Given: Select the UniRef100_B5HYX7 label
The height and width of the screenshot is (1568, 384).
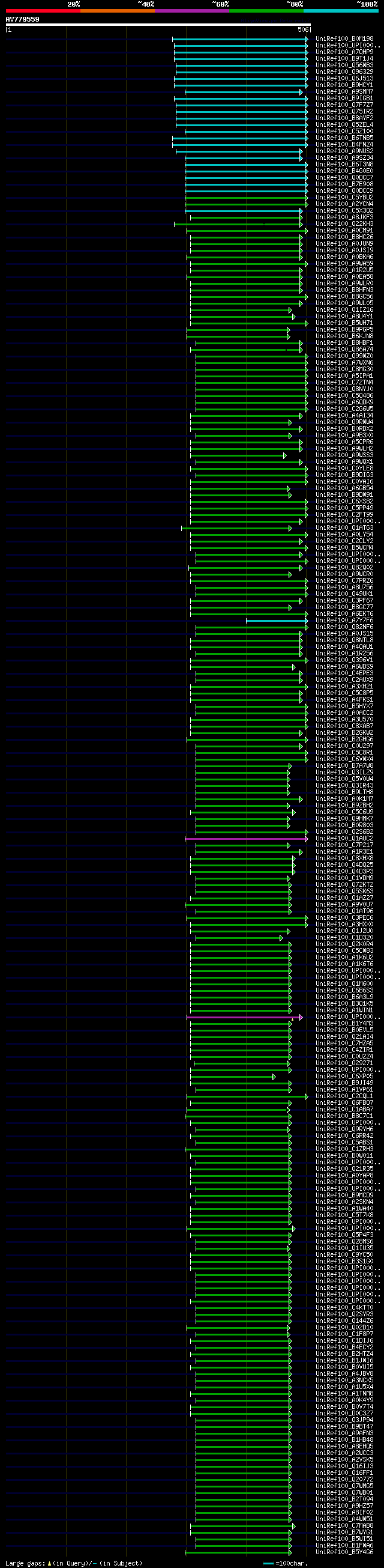Looking at the screenshot, I should tap(344, 707).
